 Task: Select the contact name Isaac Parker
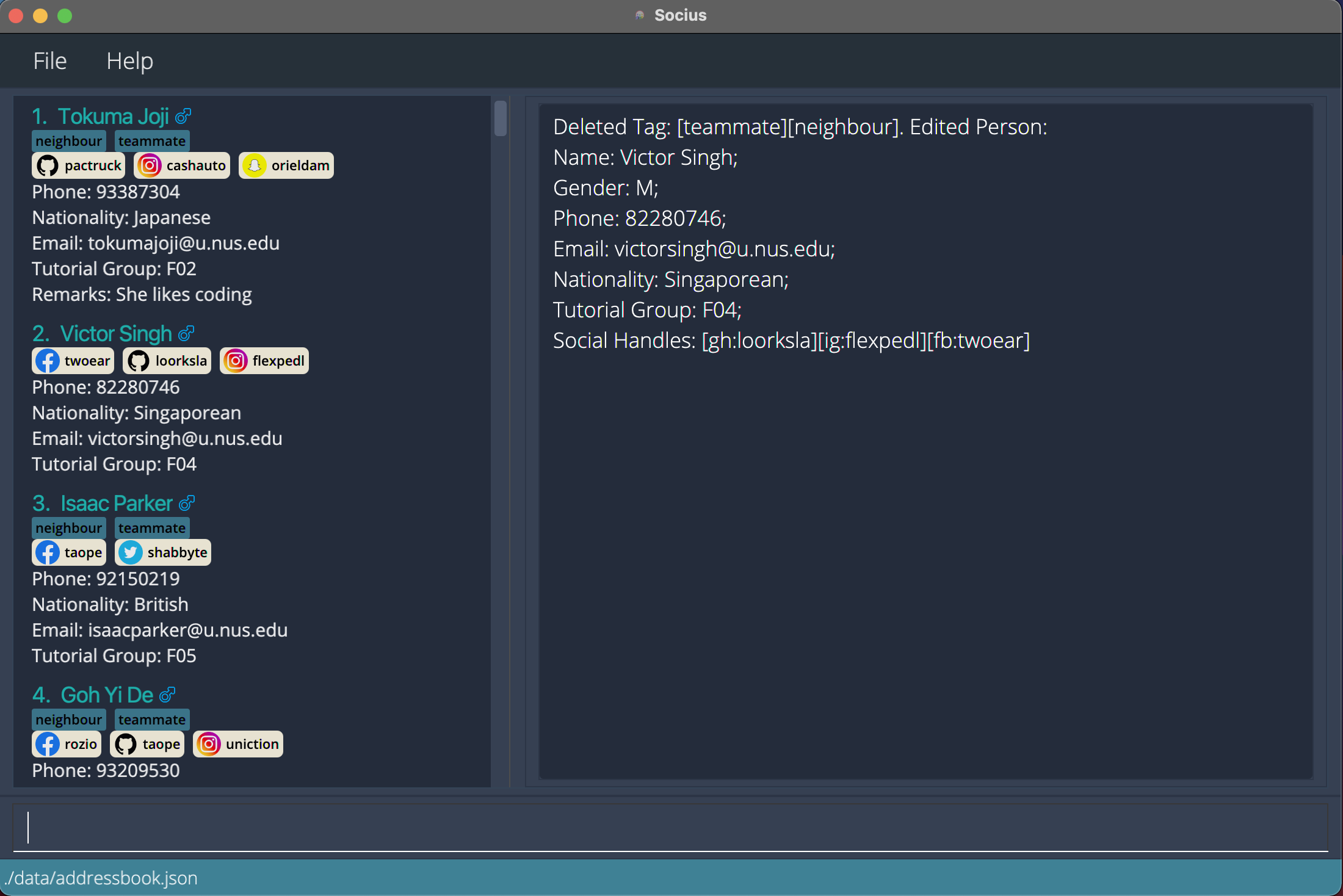pos(117,504)
